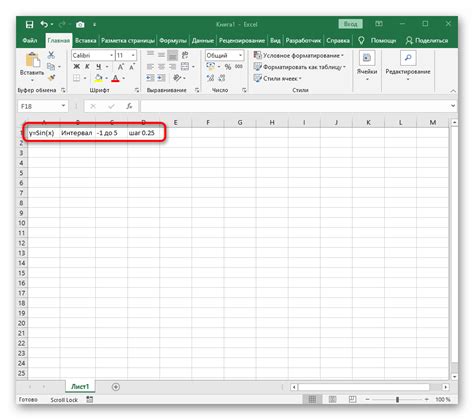Decrease font size with the smaller A icon
This screenshot has width=474, height=420.
[x=132, y=67]
